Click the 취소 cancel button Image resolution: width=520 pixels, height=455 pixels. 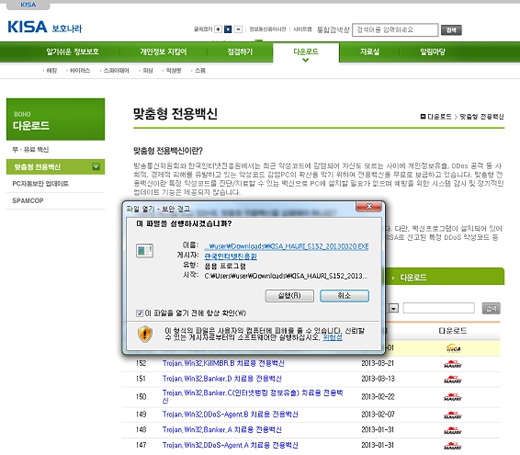pos(344,296)
